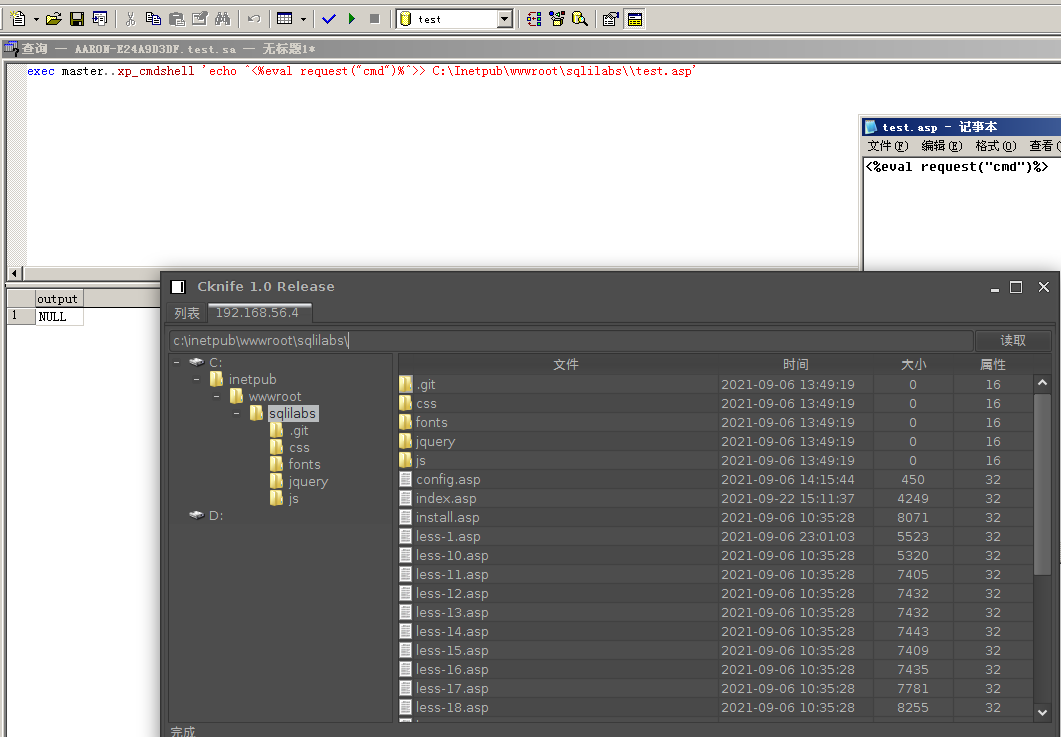Sort by the 文件 column header
This screenshot has width=1061, height=737.
566,364
